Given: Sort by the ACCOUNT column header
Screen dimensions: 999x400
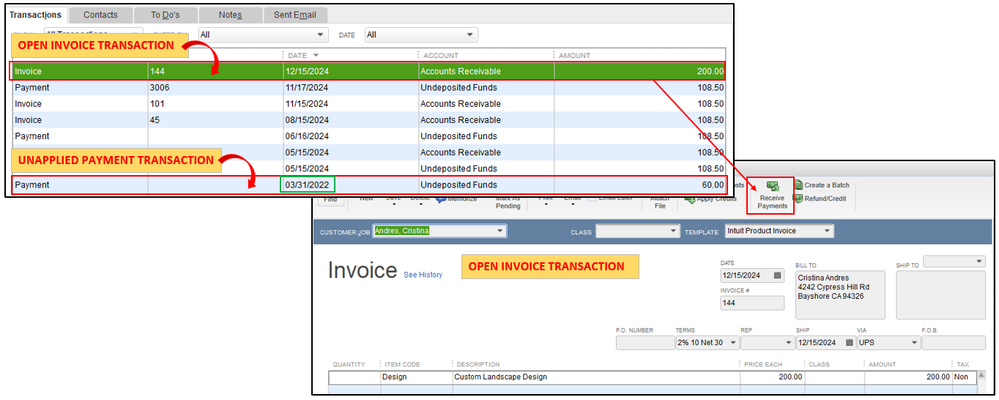Looking at the screenshot, I should click(441, 55).
